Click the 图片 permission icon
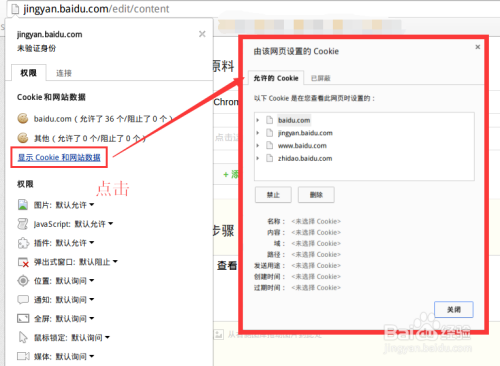Screen dimensions: 500x366 23,204
